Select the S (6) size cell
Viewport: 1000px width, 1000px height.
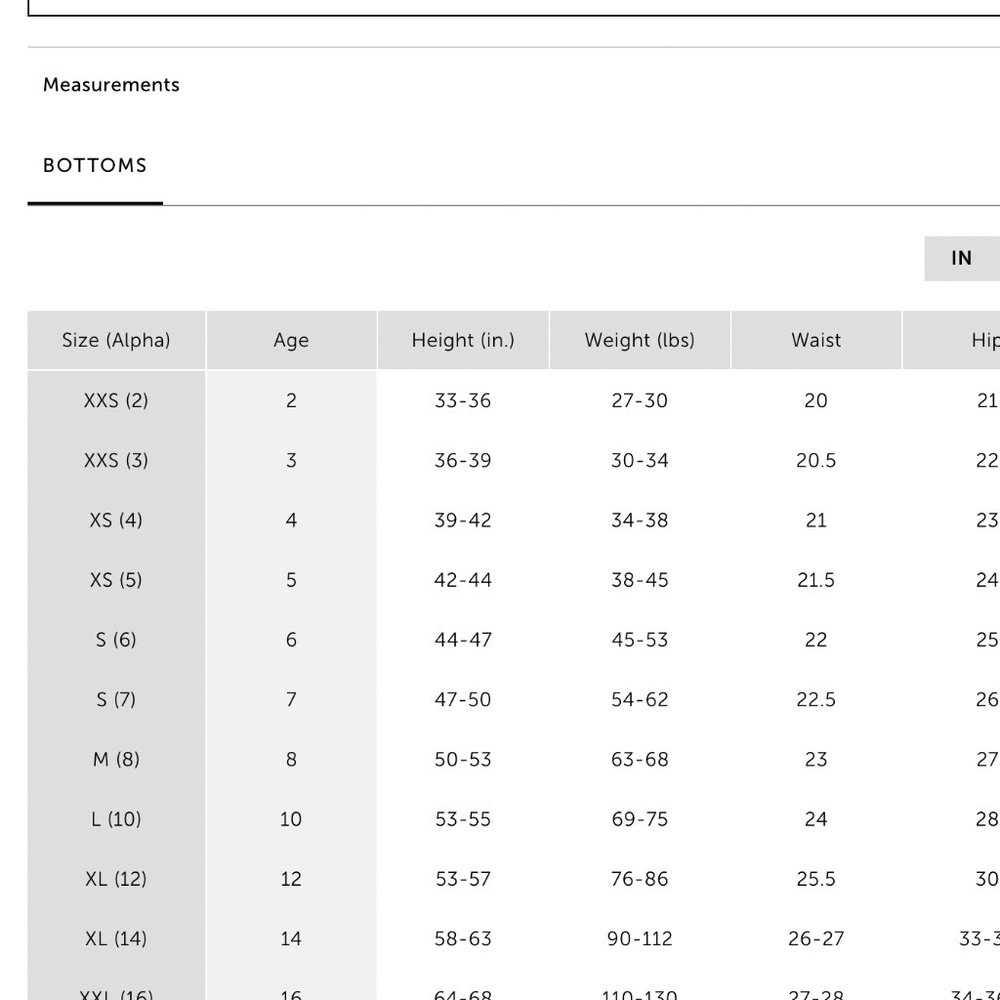click(117, 640)
